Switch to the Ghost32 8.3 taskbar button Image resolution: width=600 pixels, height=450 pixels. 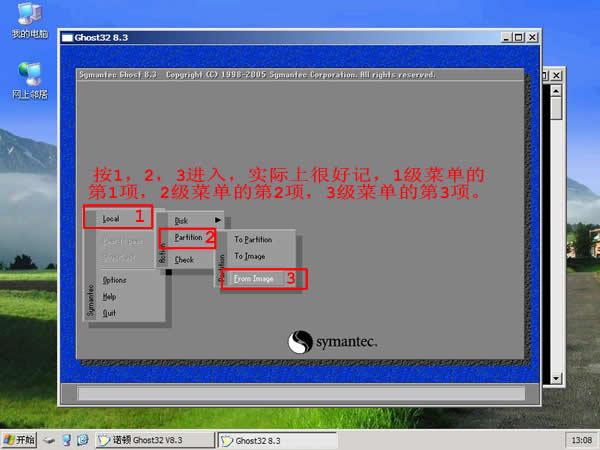[277, 440]
